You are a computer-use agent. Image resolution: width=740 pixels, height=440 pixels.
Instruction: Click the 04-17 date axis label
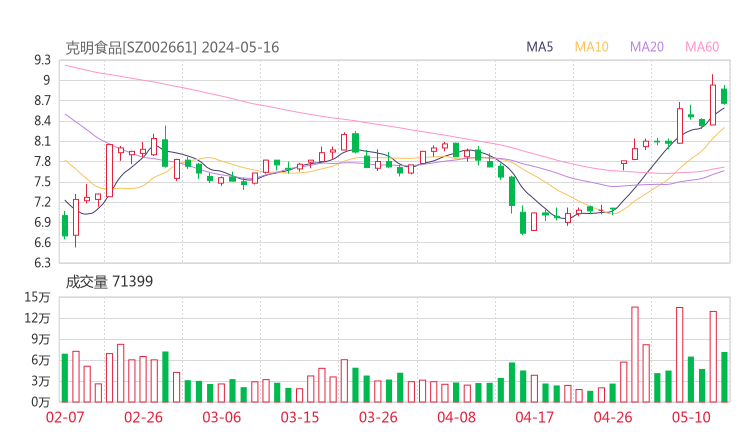point(535,417)
